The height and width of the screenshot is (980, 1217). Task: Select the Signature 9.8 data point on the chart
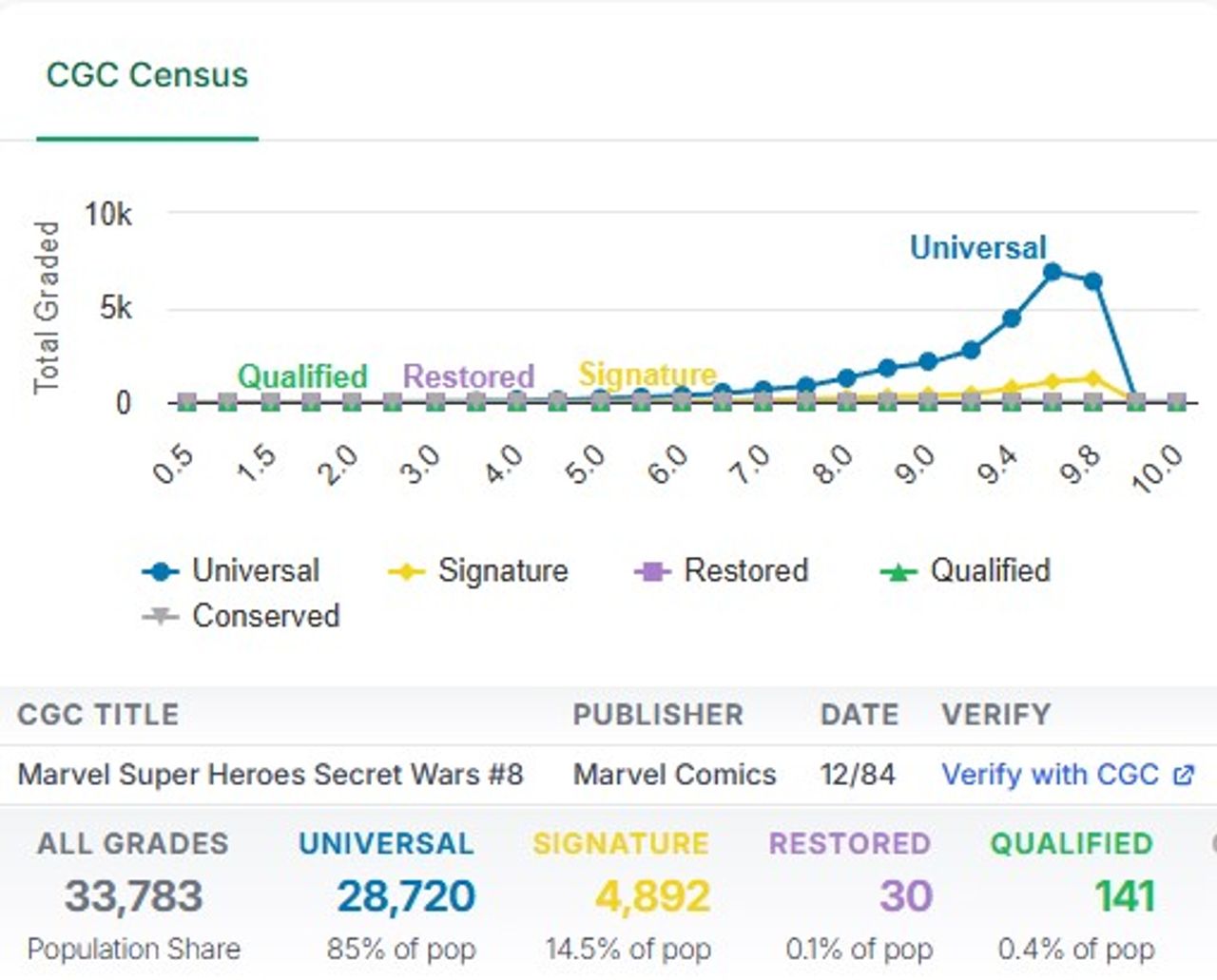1093,378
